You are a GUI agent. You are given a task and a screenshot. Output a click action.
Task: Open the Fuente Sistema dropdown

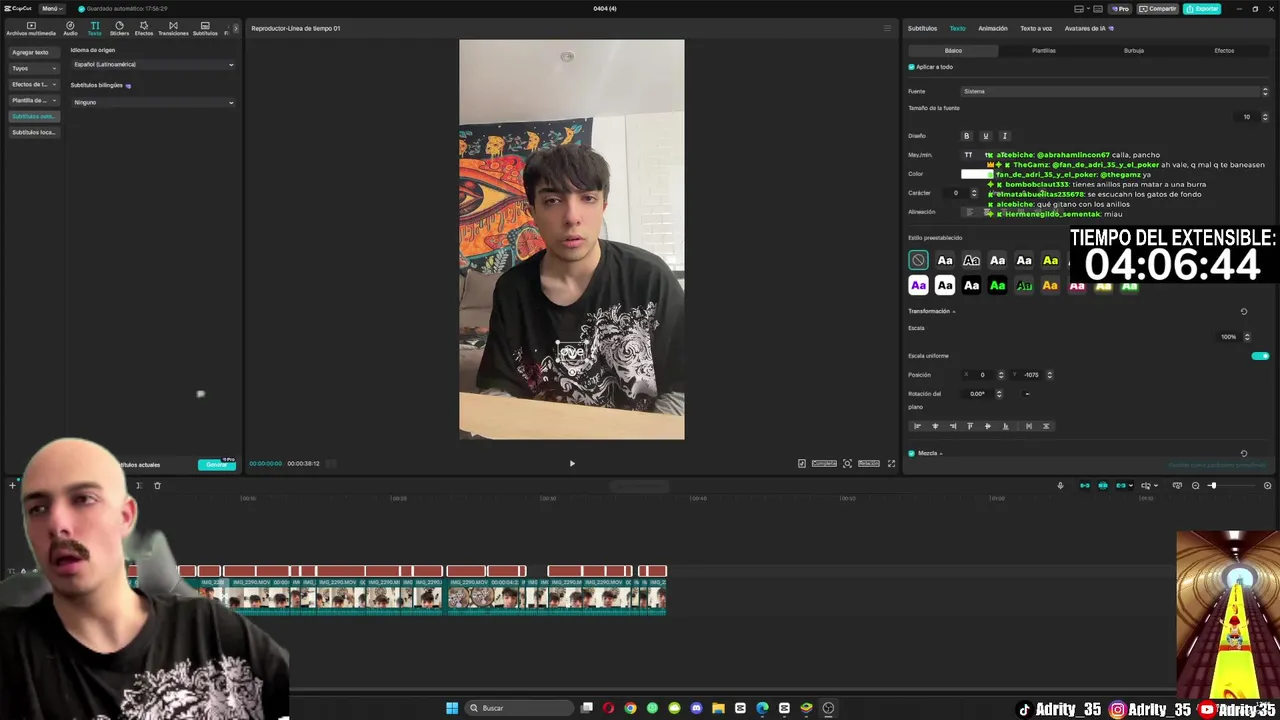pos(1115,91)
